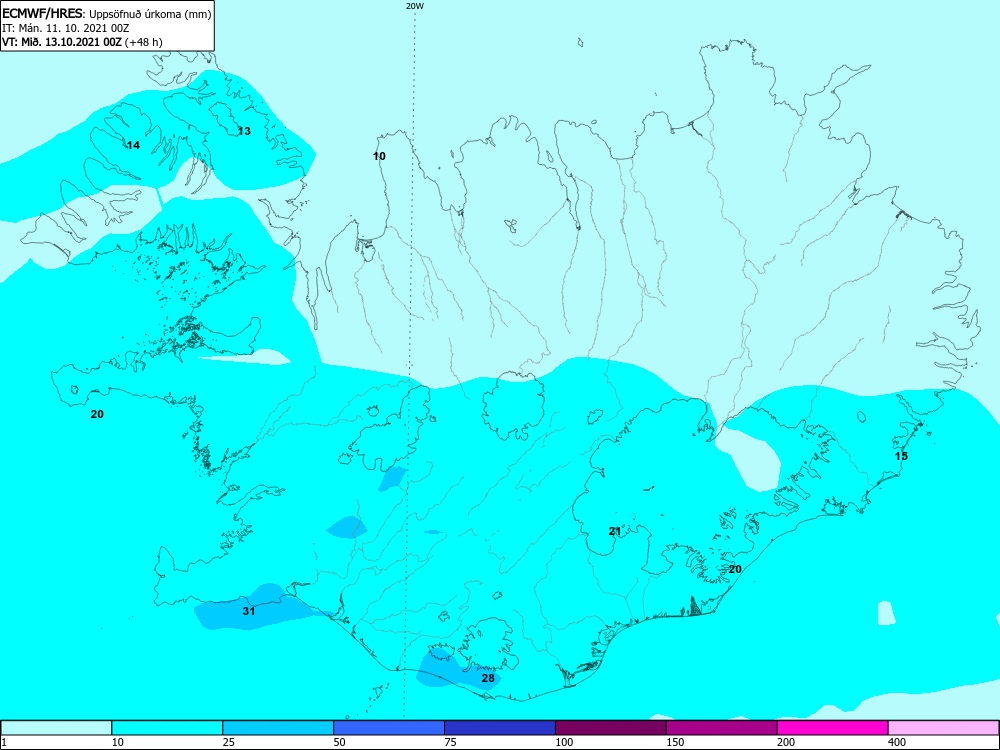Click the precipitation value 28 near the south coast
The image size is (1000, 750).
(488, 678)
